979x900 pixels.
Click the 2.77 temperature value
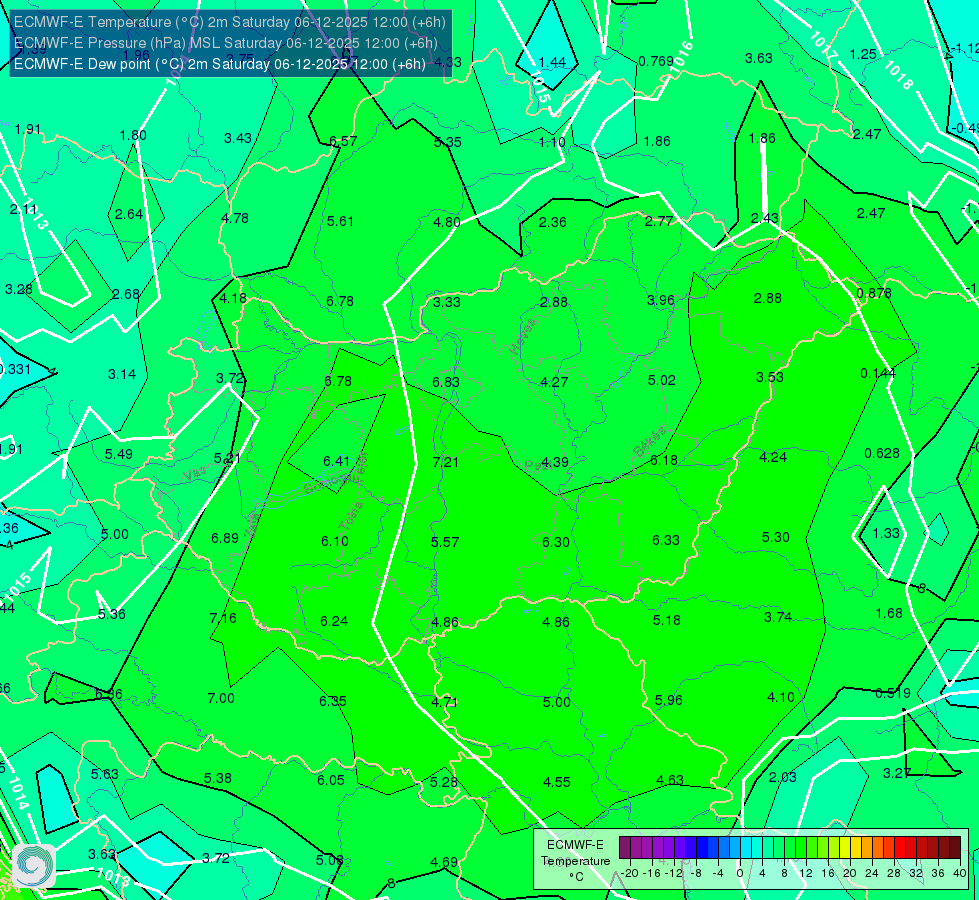click(x=659, y=221)
